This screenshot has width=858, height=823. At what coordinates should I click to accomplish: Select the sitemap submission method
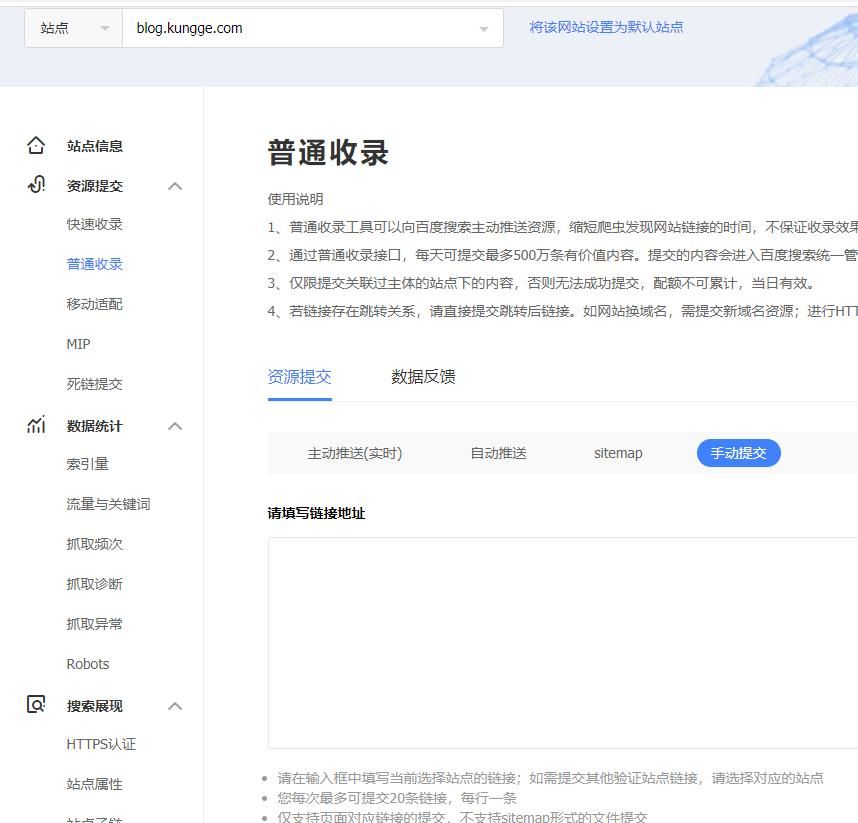617,453
